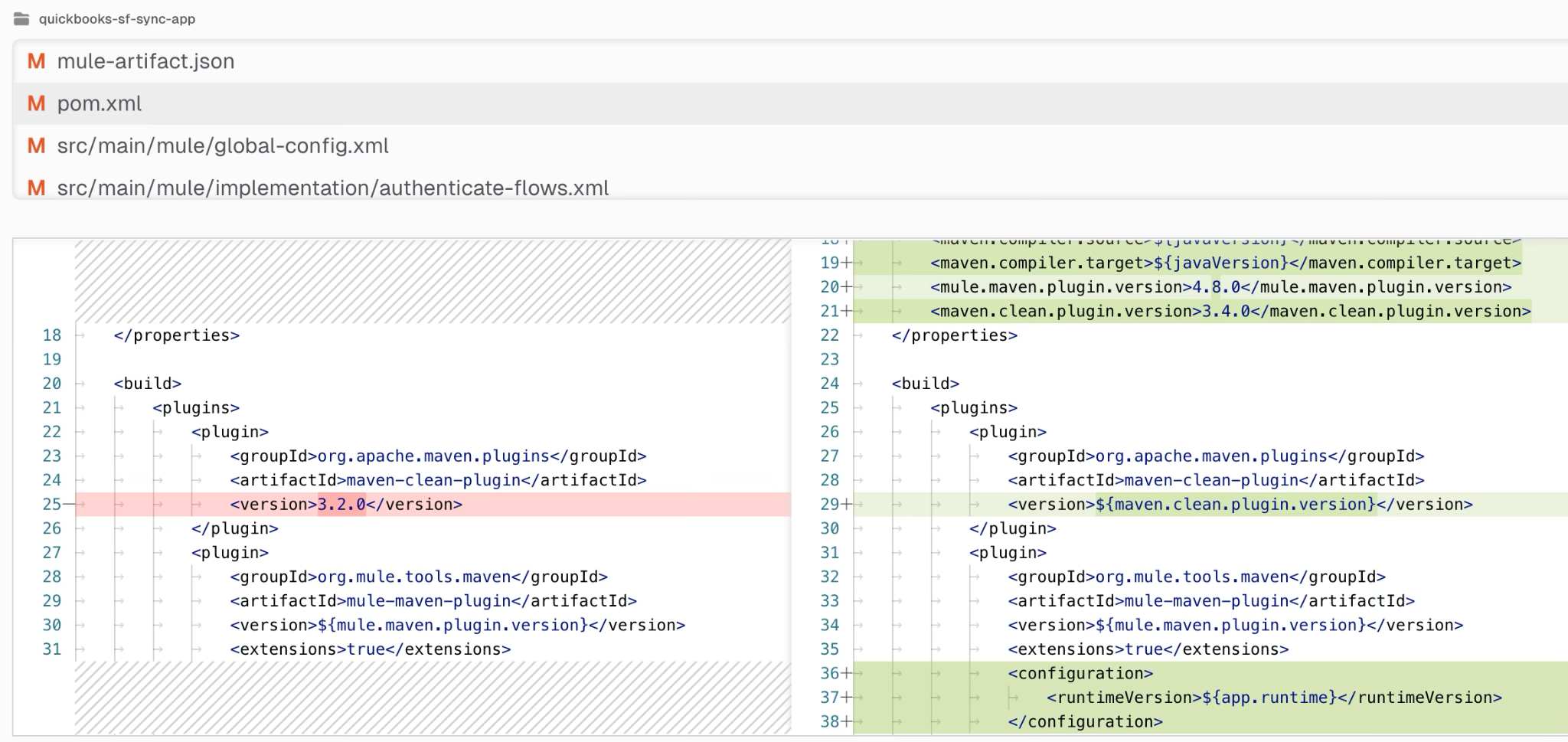Click the 3.4.0 maven.clean.plugin.version line

[1230, 311]
